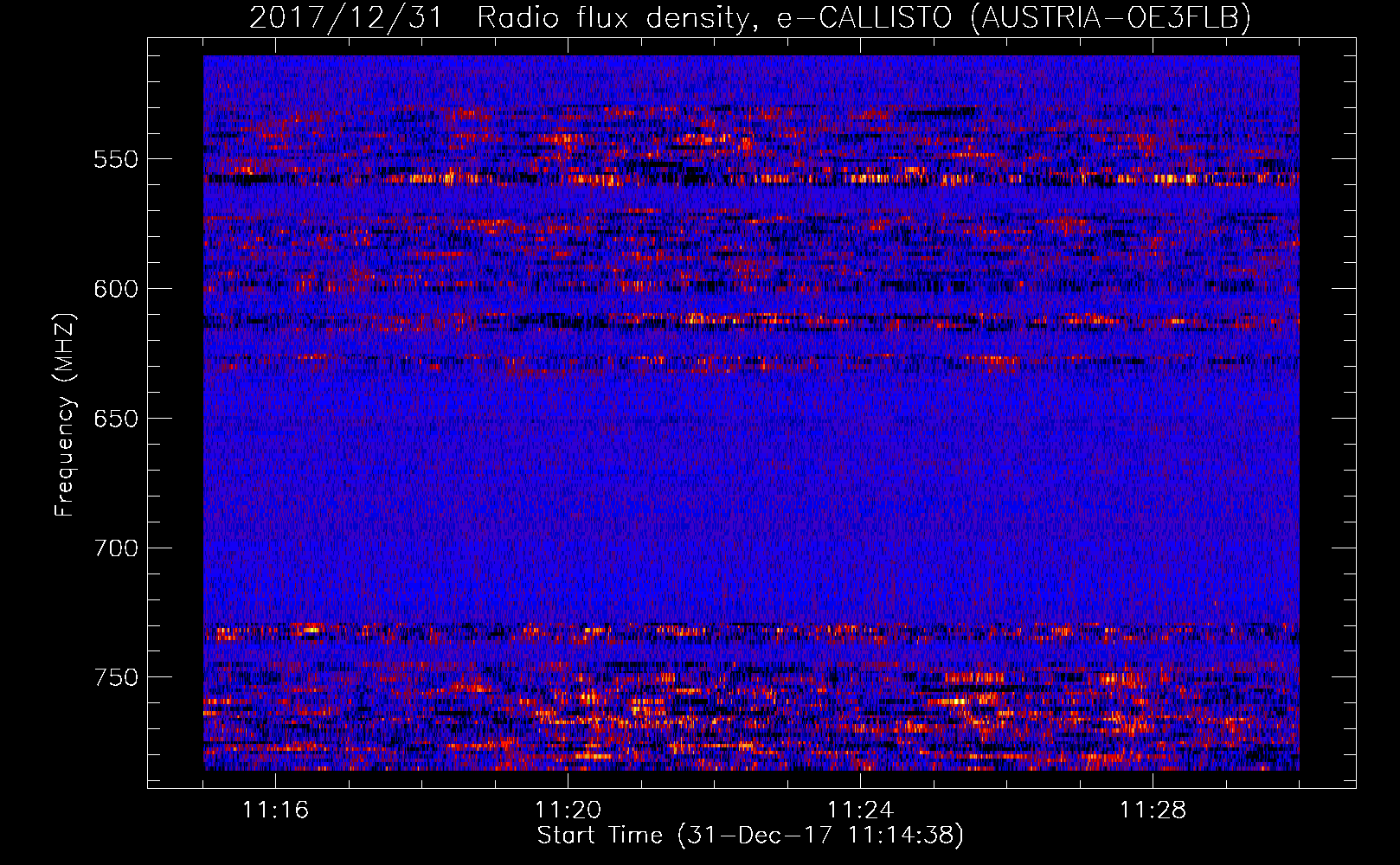Click the 750 frequency tick label
The height and width of the screenshot is (865, 1400).
pos(116,677)
